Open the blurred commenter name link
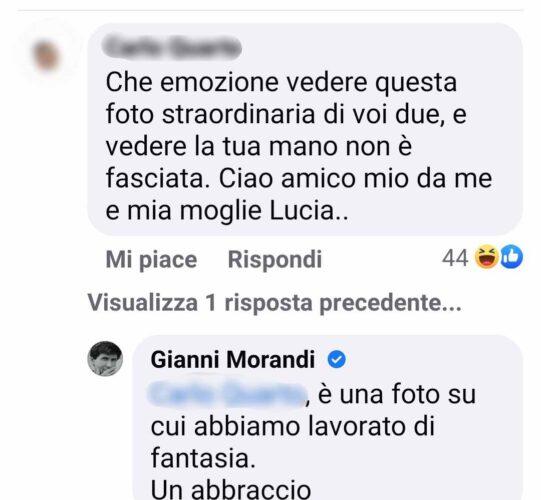Image resolution: width=541 pixels, height=500 pixels. point(172,48)
